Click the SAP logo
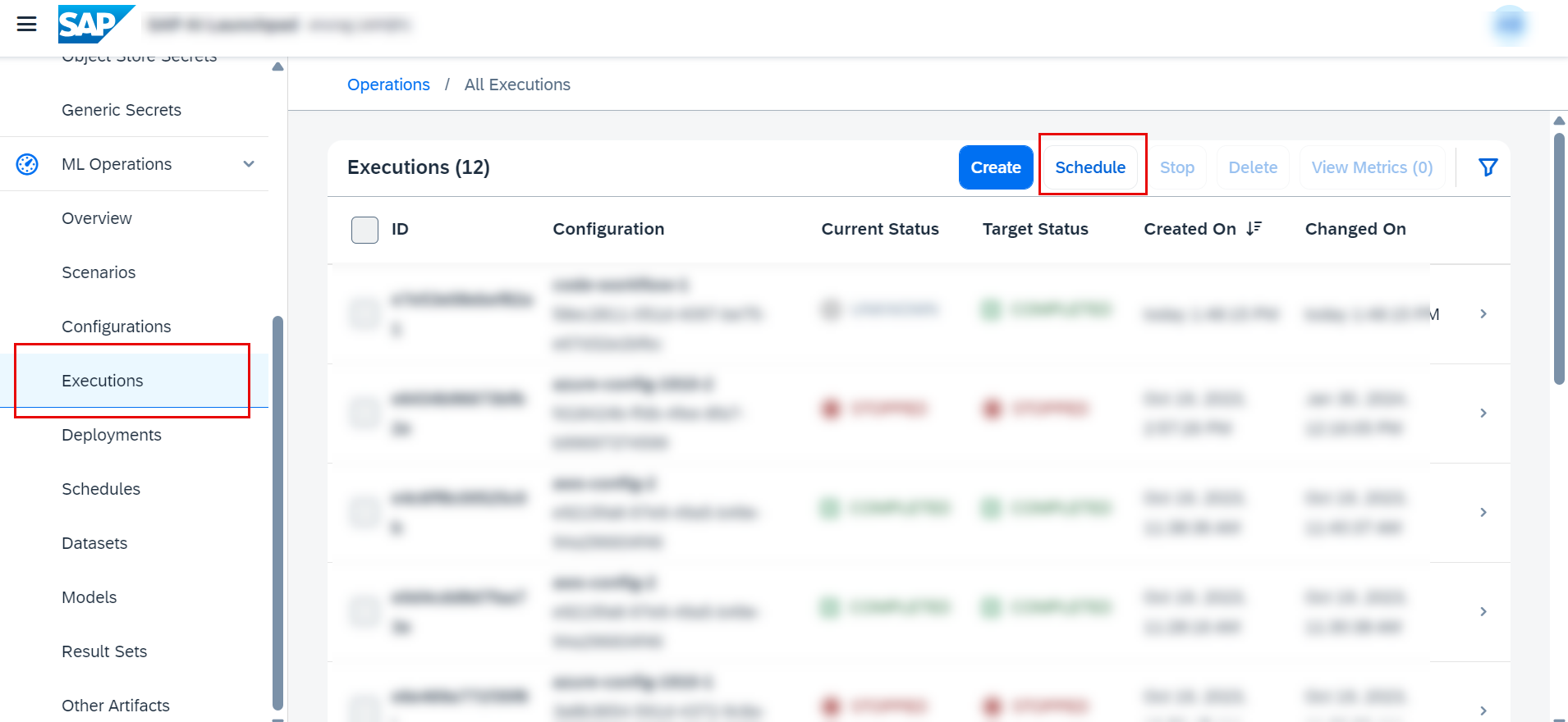Image resolution: width=1568 pixels, height=722 pixels. coord(95,25)
